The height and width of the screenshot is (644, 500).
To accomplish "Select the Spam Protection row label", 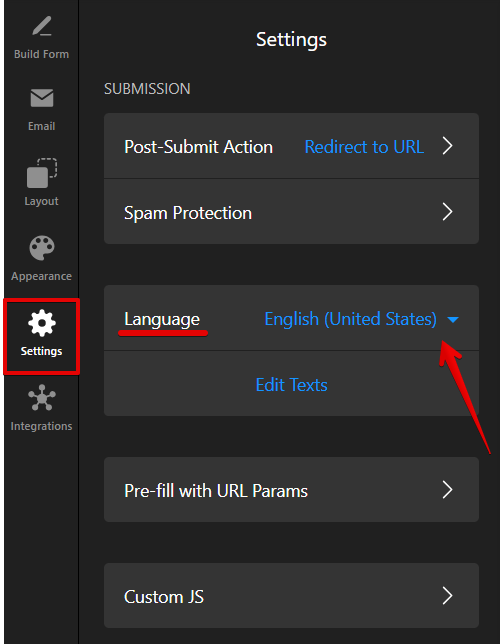I will click(188, 213).
